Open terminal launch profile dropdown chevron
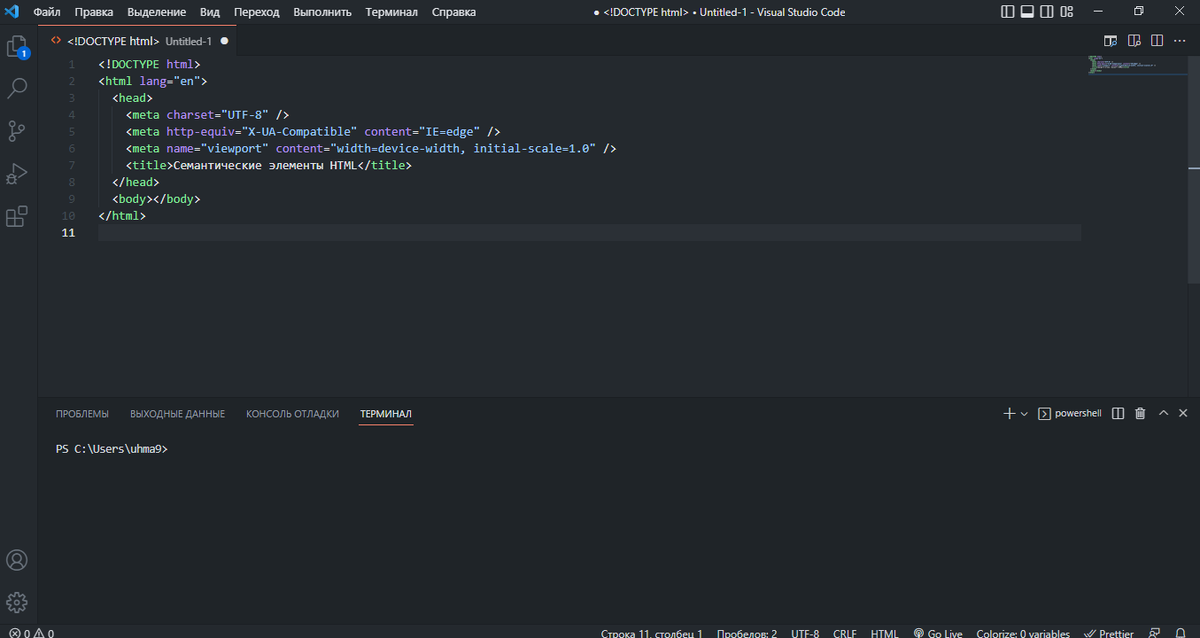The image size is (1200, 638). [1024, 413]
